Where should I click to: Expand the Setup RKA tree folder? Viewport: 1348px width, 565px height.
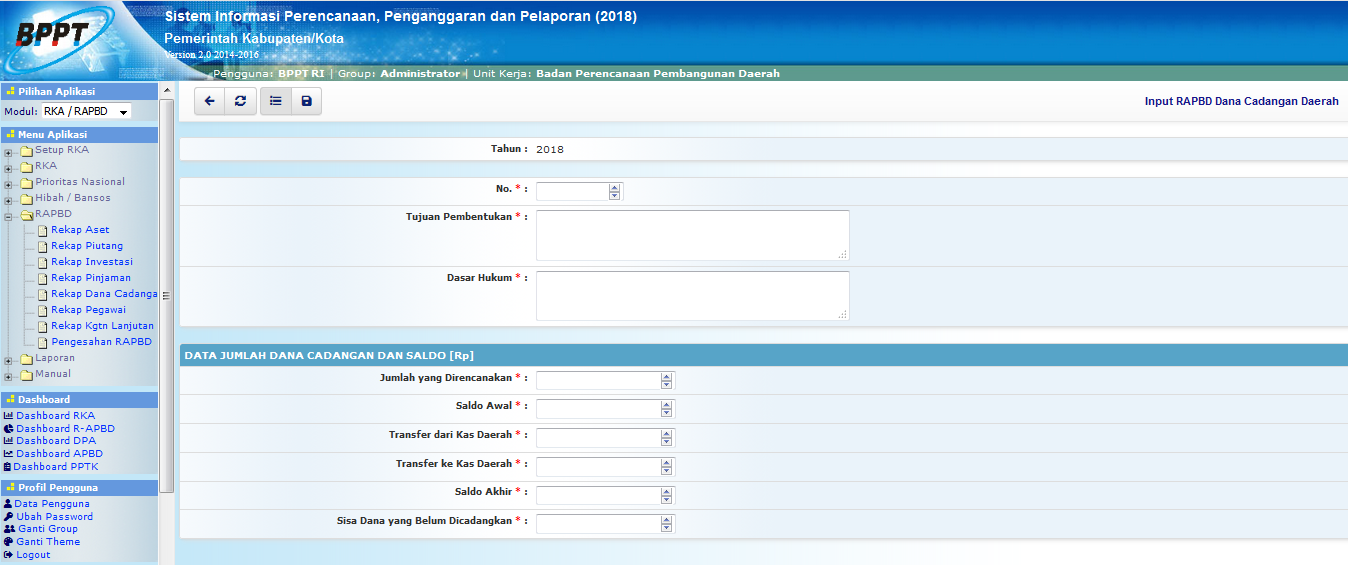(x=9, y=151)
